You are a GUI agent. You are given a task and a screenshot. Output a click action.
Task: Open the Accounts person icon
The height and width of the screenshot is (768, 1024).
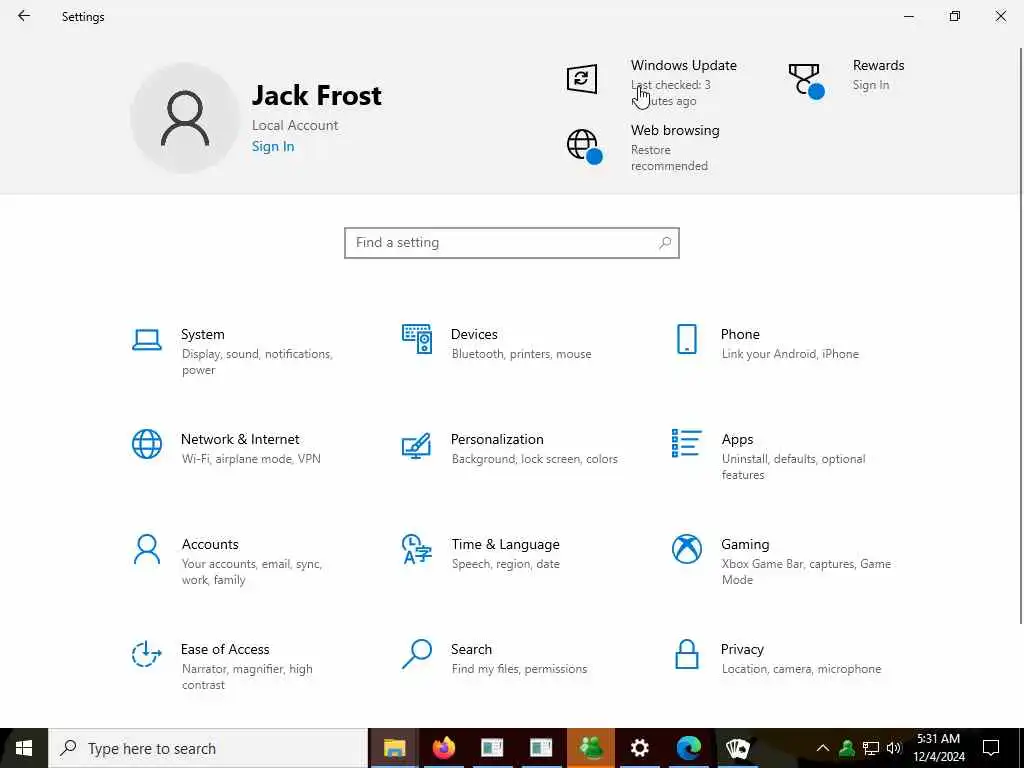(146, 549)
